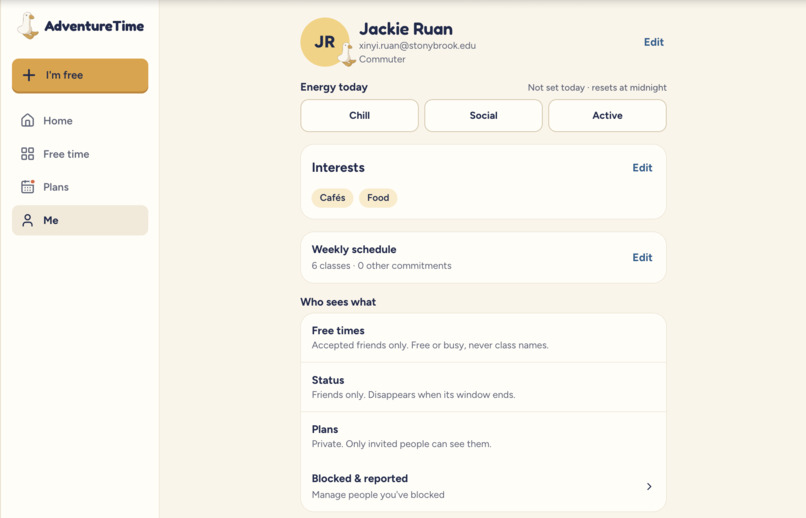Open the Free time section

(x=80, y=154)
